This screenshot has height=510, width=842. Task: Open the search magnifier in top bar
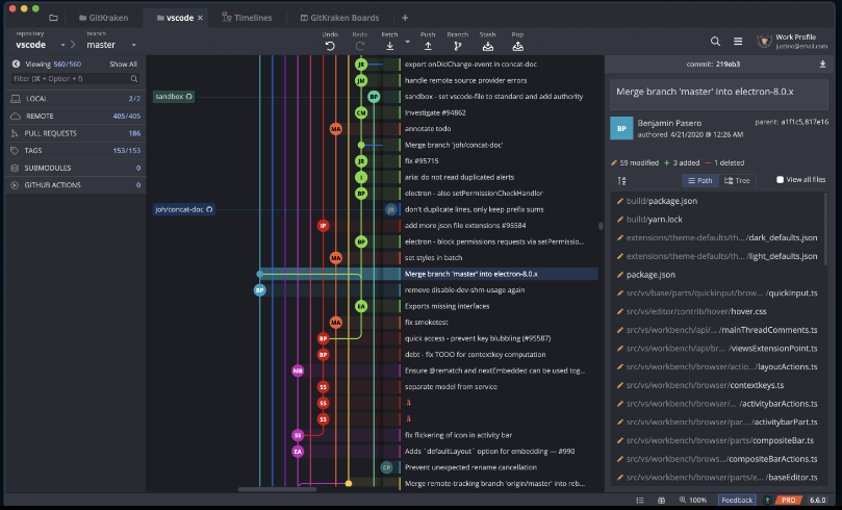715,41
